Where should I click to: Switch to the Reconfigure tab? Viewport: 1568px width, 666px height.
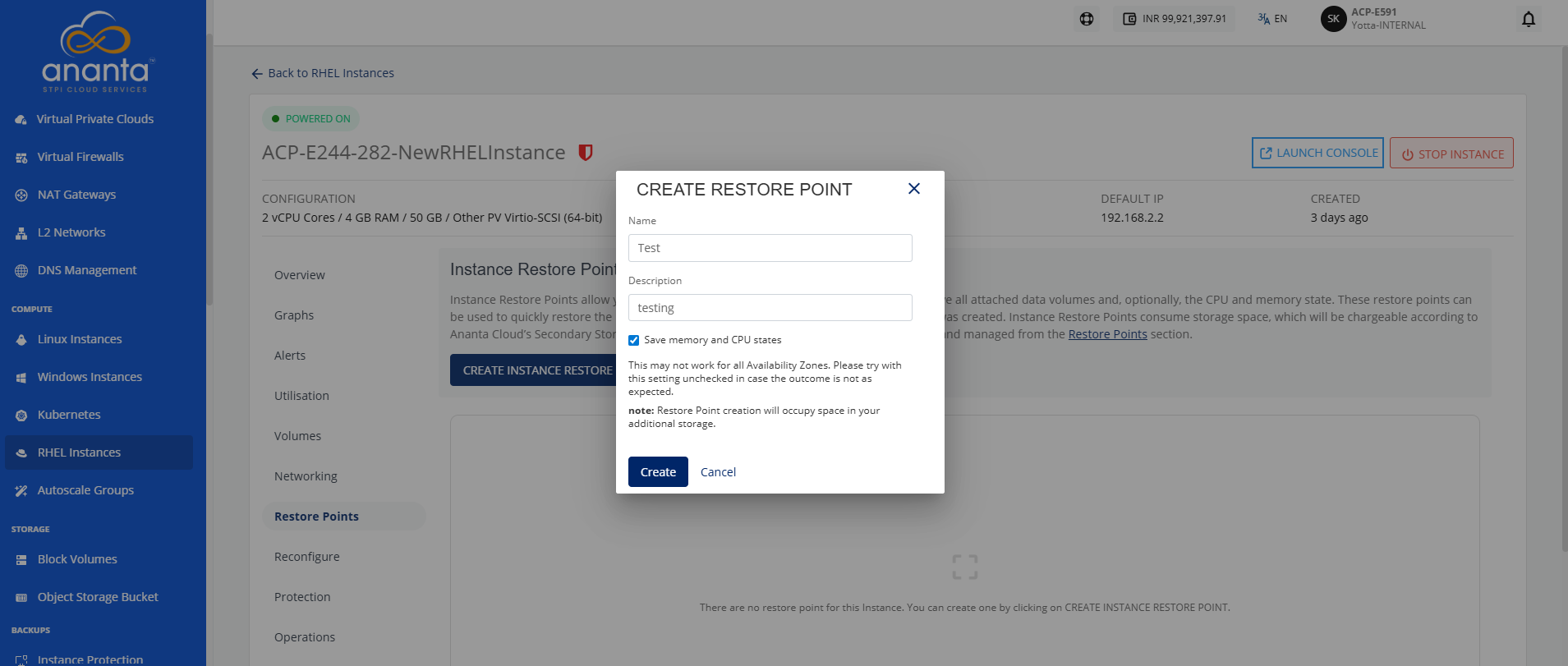point(307,557)
